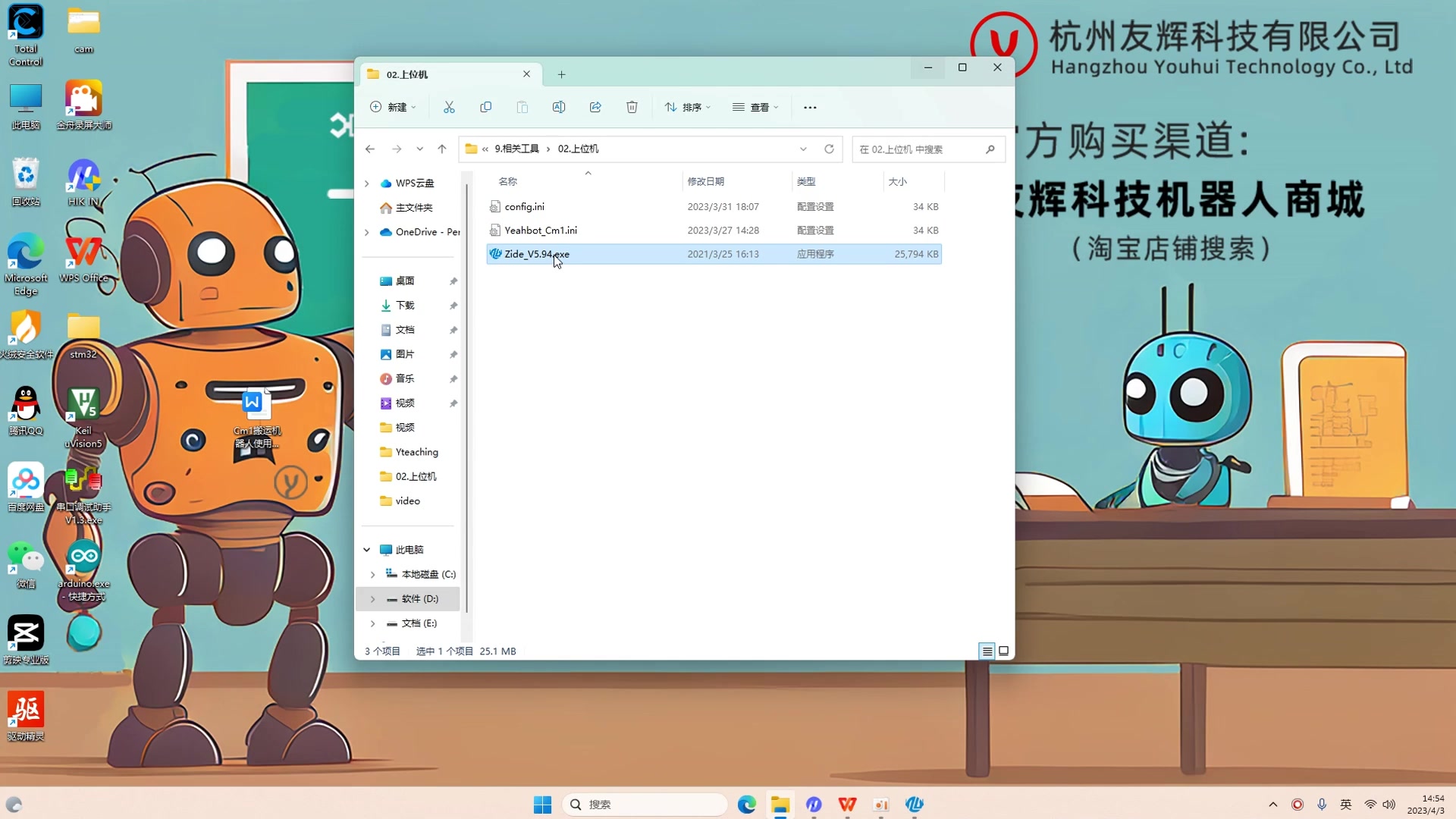Open Yteaching folder in navigation pane
This screenshot has width=1456, height=819.
[x=416, y=452]
